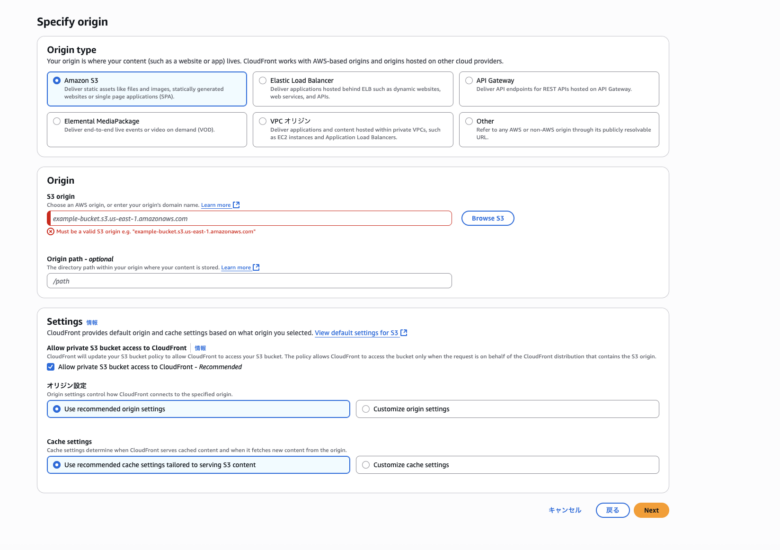Choose the Other origin type
This screenshot has width=780, height=550.
tap(469, 121)
